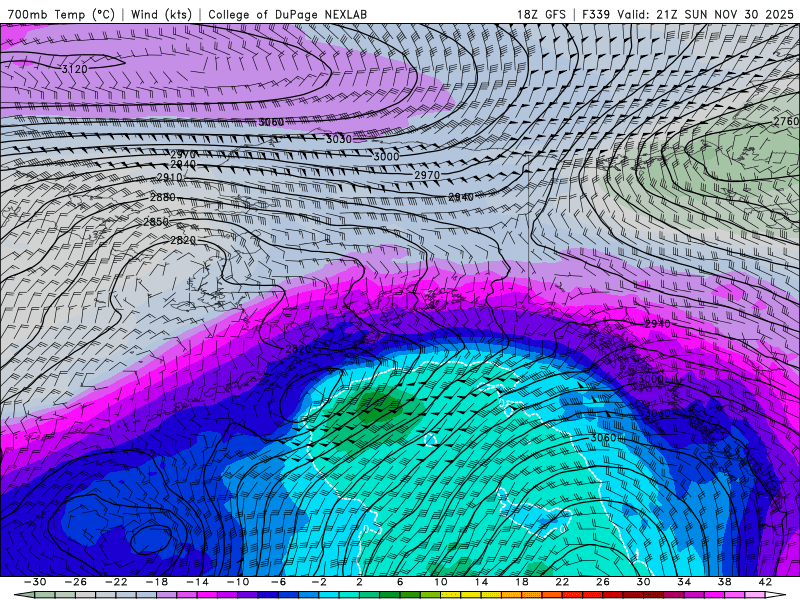Screen dimensions: 800x600
Task: Click the 'F339' forecast hour label
Action: [595, 14]
